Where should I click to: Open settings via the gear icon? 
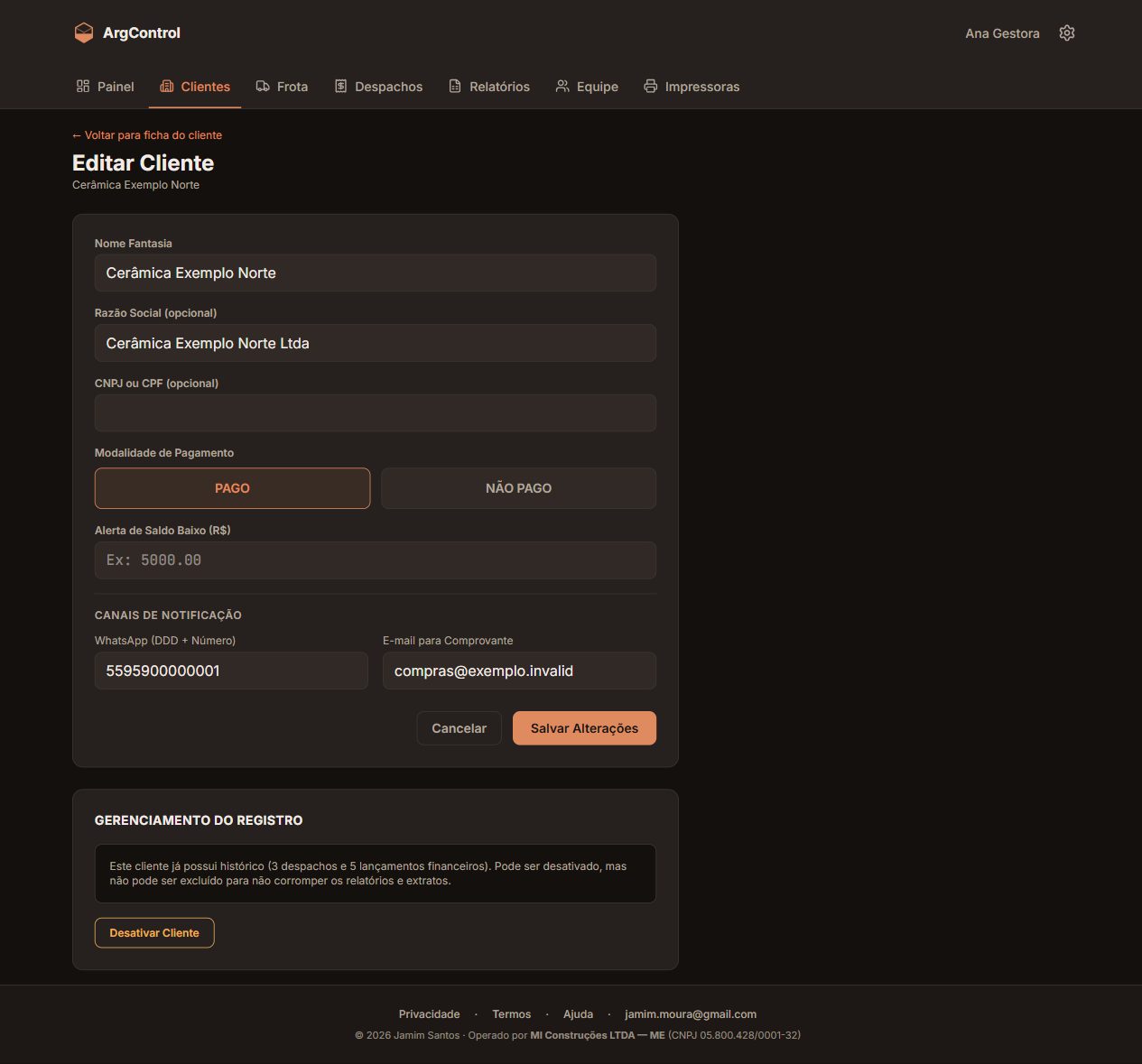tap(1067, 33)
